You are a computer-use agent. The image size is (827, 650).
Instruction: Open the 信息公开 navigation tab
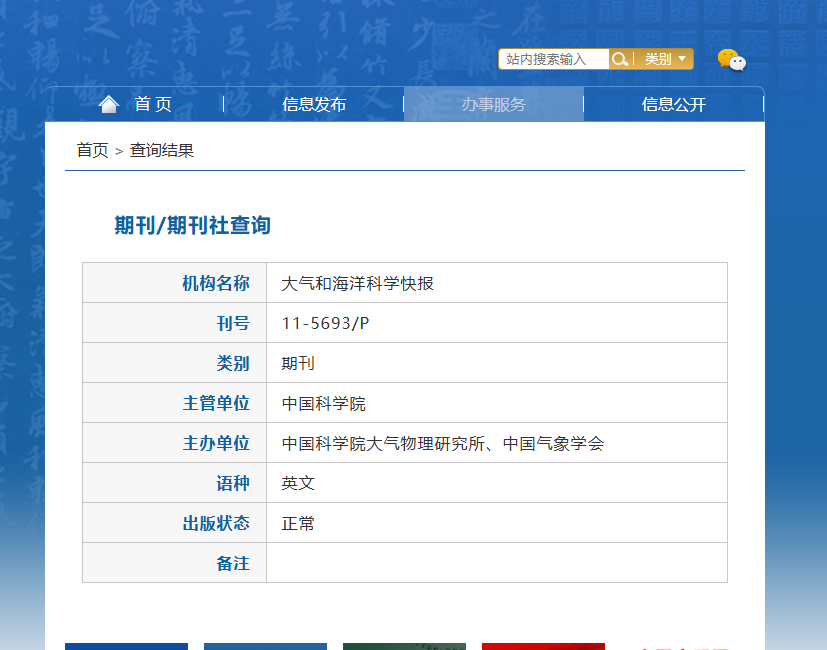point(674,104)
